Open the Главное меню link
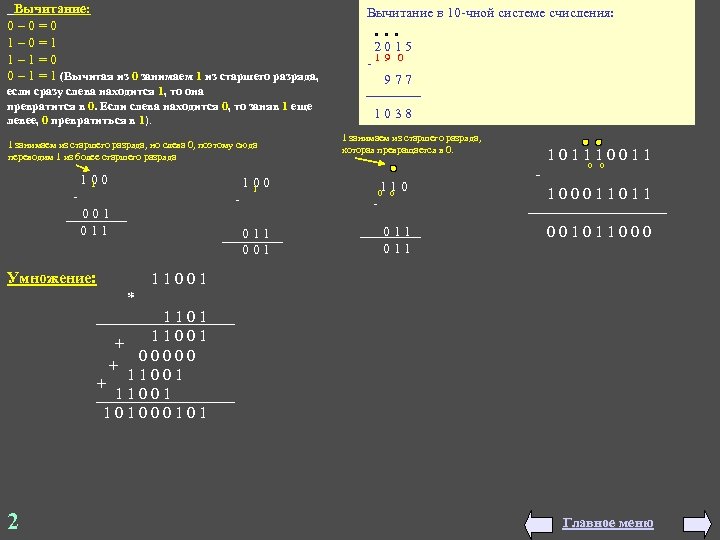This screenshot has height=540, width=720. click(x=608, y=523)
